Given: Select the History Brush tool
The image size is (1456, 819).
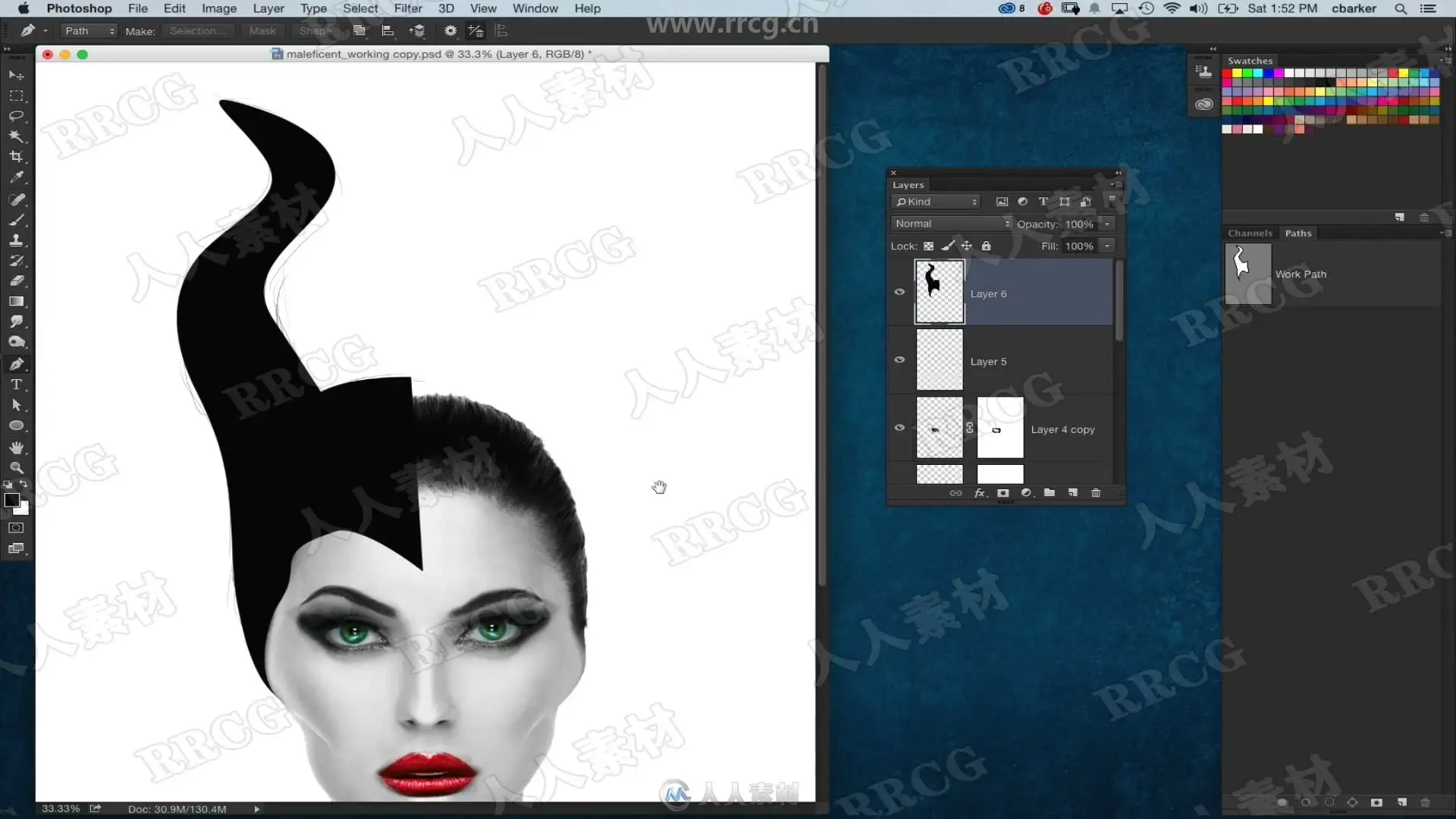Looking at the screenshot, I should 16,261.
